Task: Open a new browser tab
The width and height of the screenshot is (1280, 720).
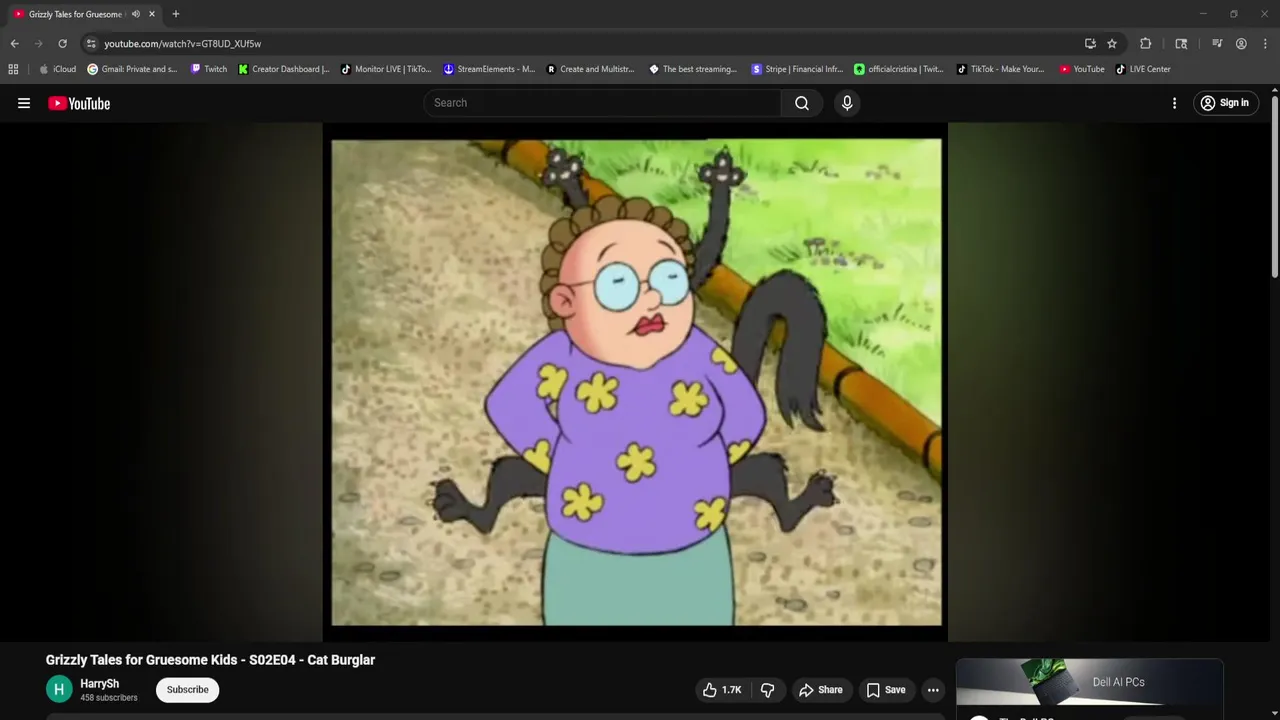Action: point(176,14)
